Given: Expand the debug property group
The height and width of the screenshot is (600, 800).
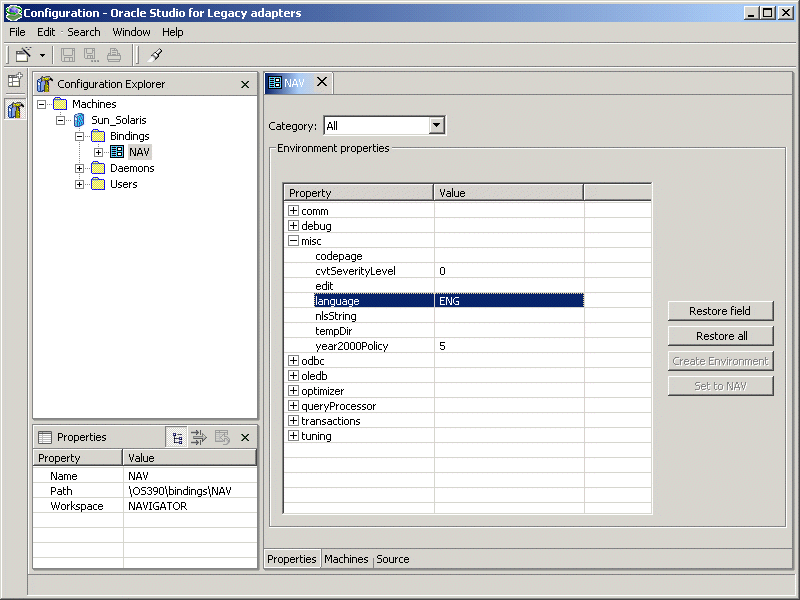Looking at the screenshot, I should (x=293, y=226).
